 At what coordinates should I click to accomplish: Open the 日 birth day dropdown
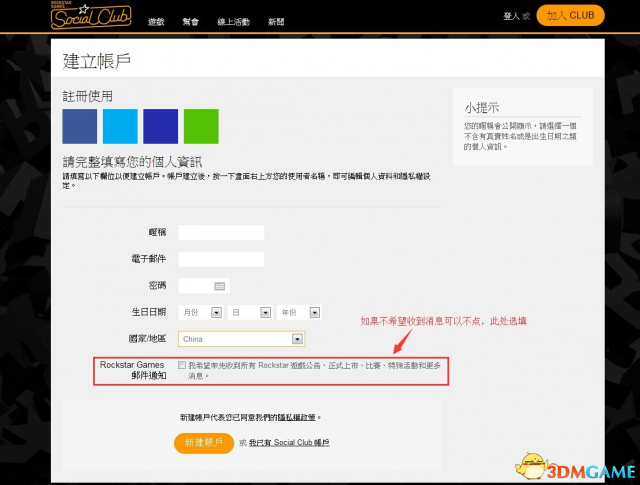pos(250,312)
